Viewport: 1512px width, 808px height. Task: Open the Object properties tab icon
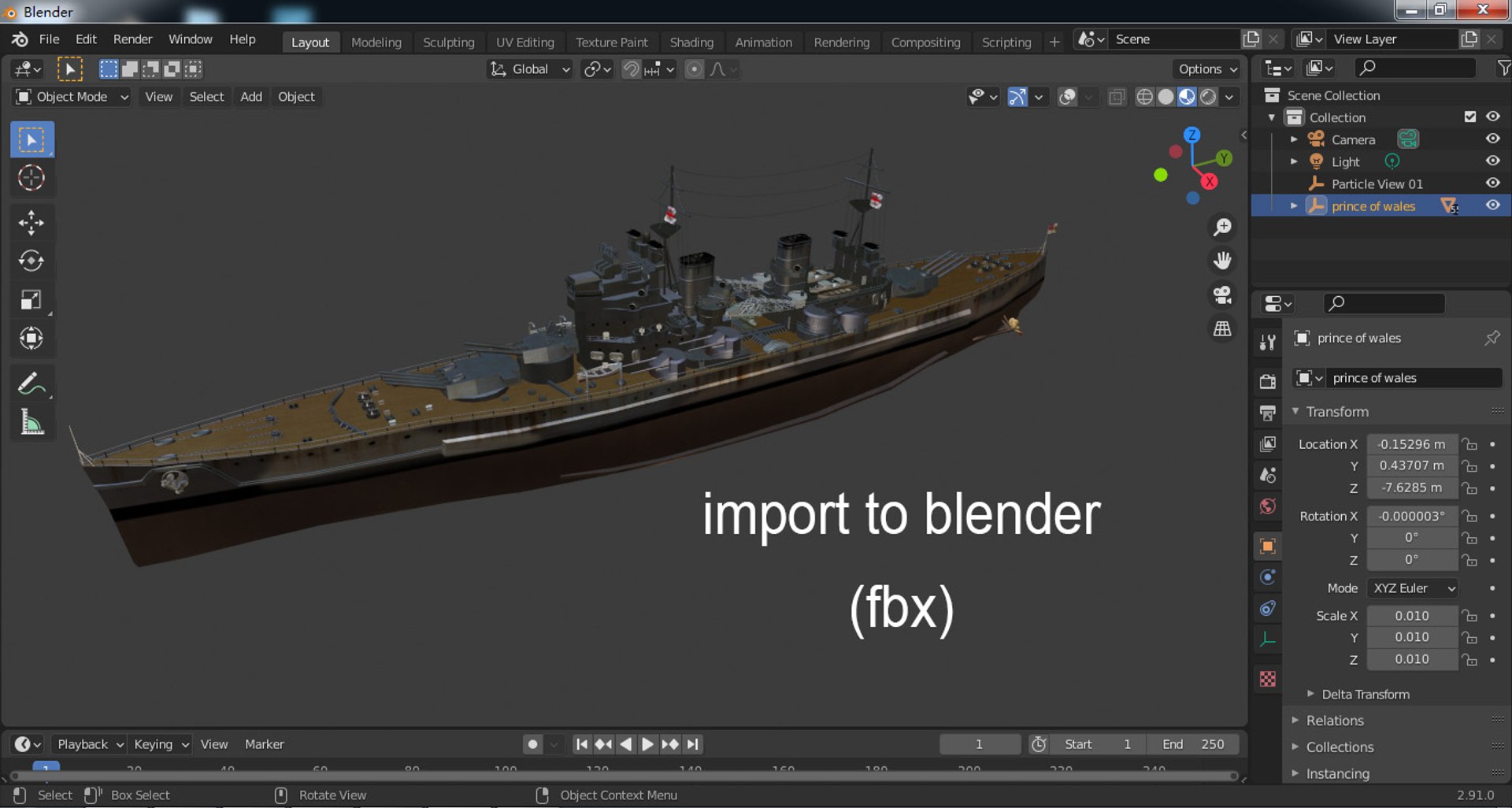[x=1267, y=546]
